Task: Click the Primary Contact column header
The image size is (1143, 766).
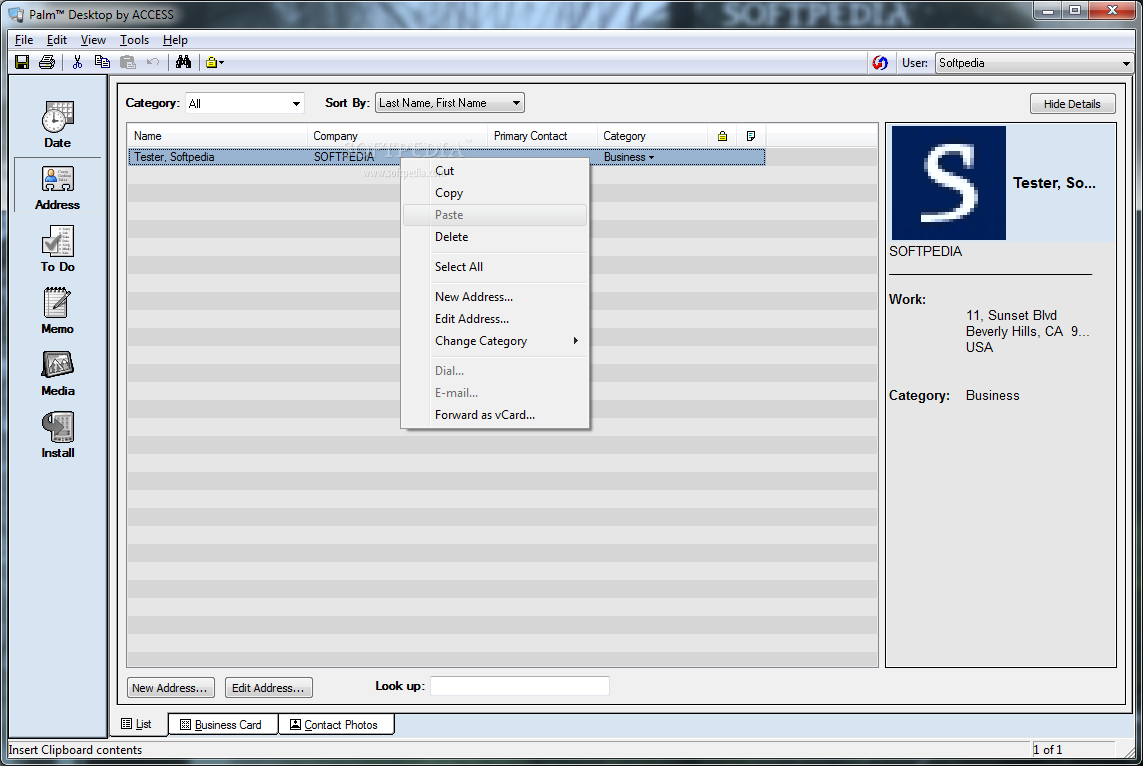Action: 542,136
